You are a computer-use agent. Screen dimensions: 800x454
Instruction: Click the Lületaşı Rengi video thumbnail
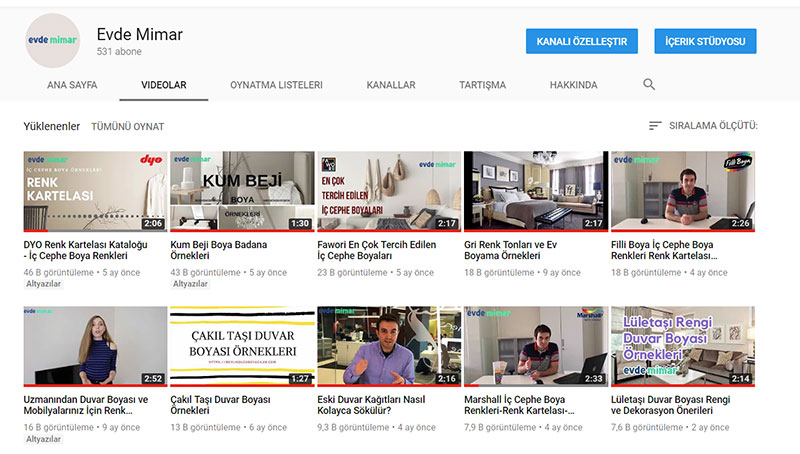coord(682,346)
